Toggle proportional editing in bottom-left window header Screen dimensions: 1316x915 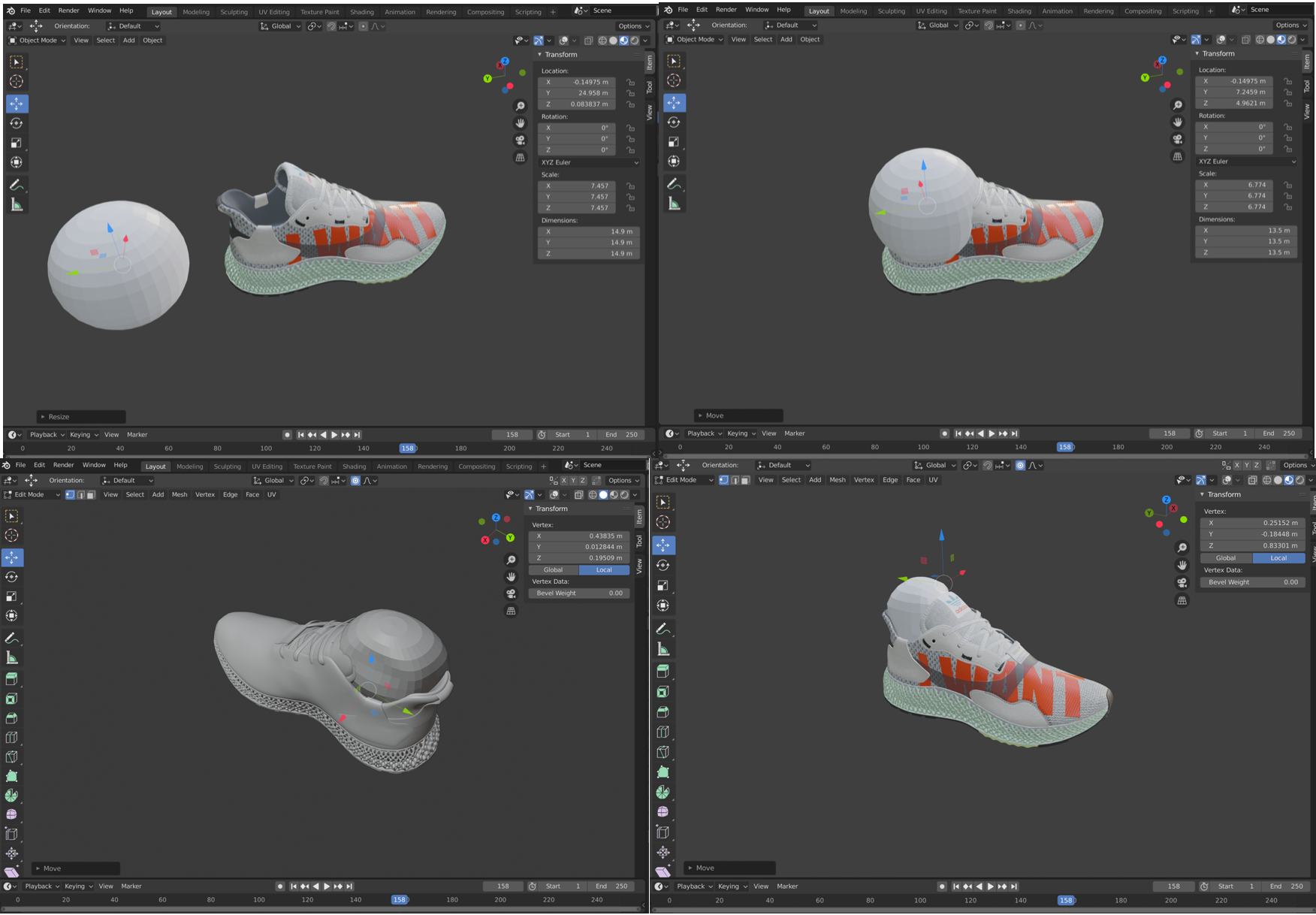(x=355, y=481)
